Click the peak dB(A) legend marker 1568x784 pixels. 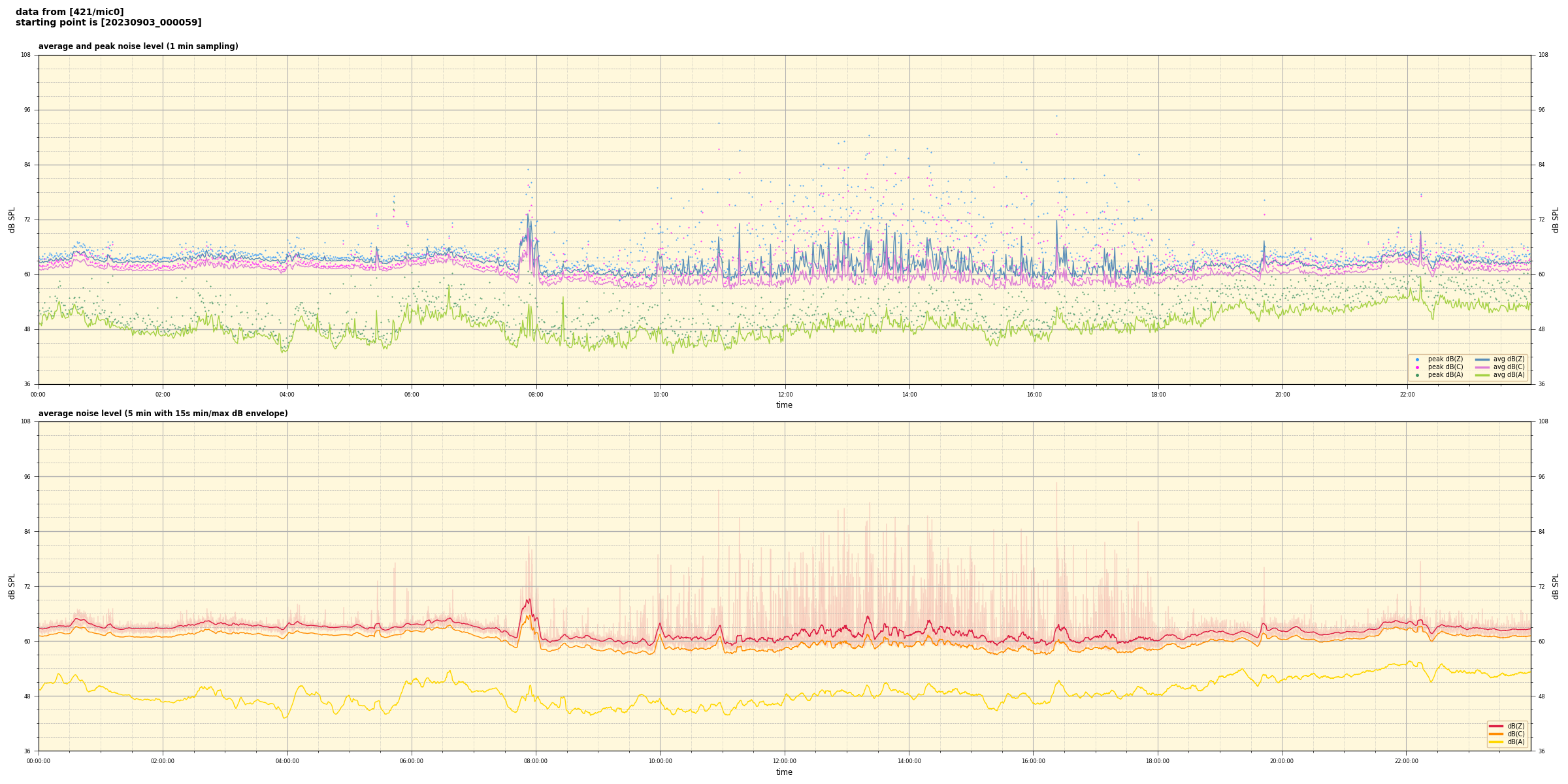1417,375
